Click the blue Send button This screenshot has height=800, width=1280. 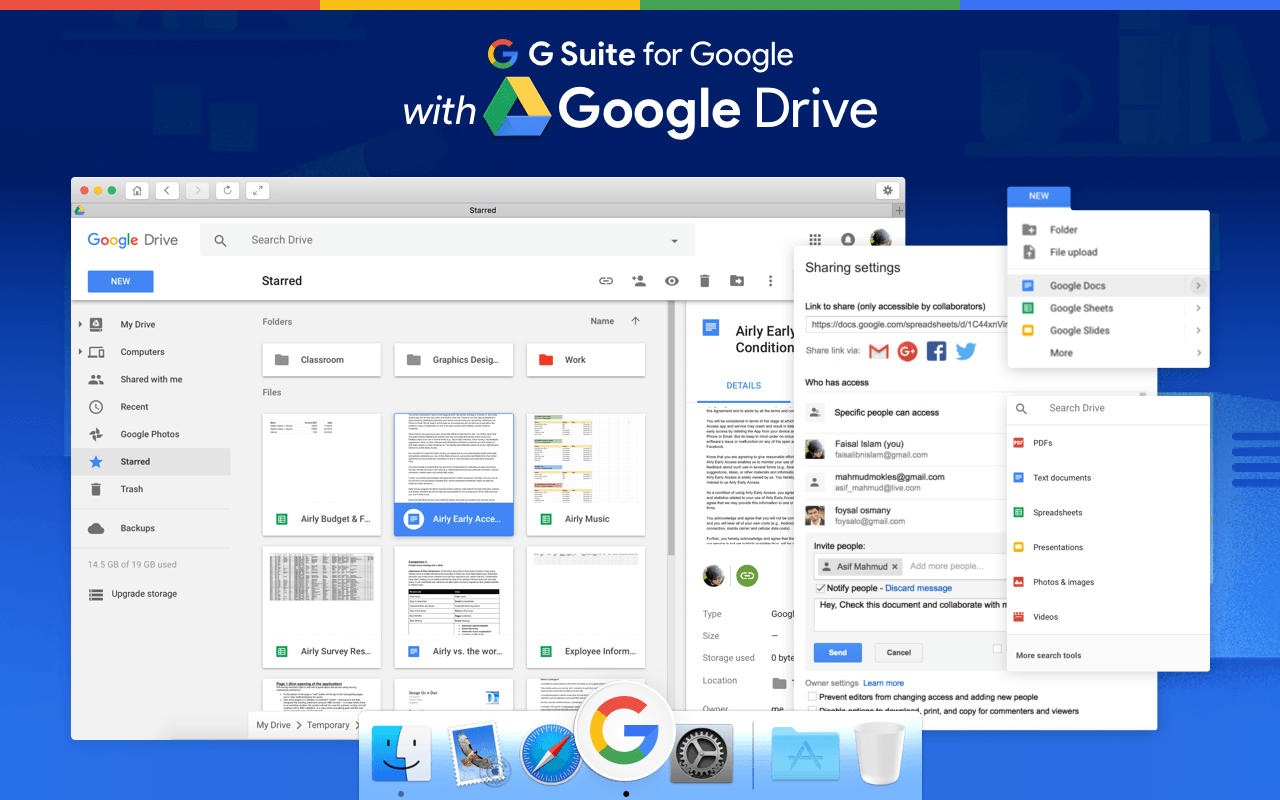(837, 652)
